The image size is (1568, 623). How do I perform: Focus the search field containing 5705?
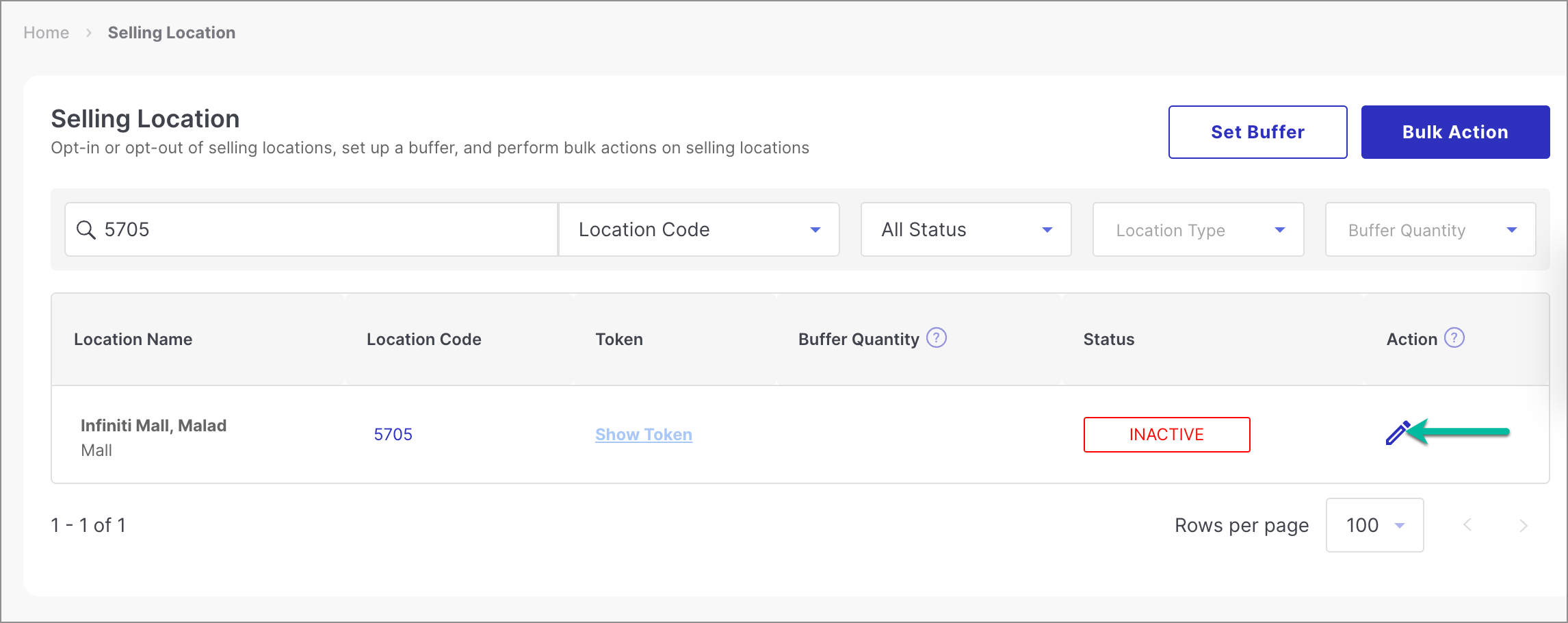(x=311, y=229)
